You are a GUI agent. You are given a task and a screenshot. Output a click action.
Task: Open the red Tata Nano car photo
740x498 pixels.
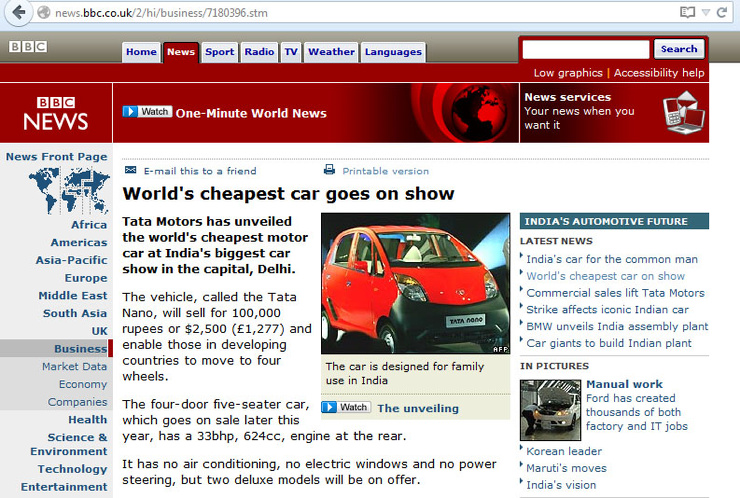[415, 283]
